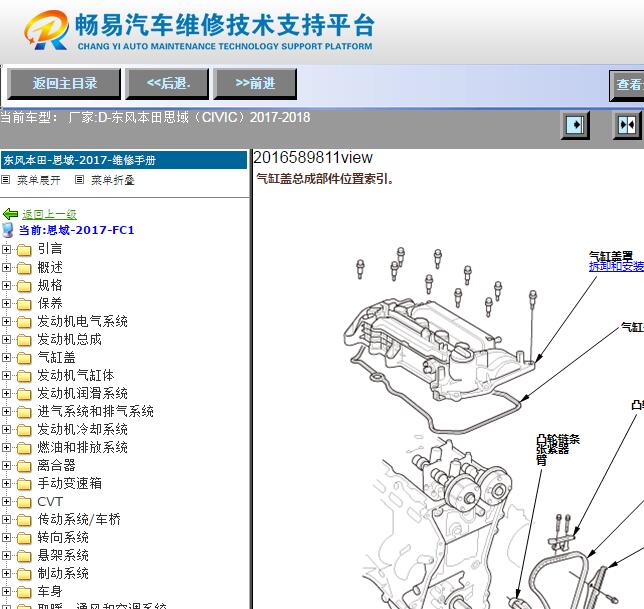644x609 pixels.
Task: Click the CVT folder icon
Action: (x=24, y=503)
